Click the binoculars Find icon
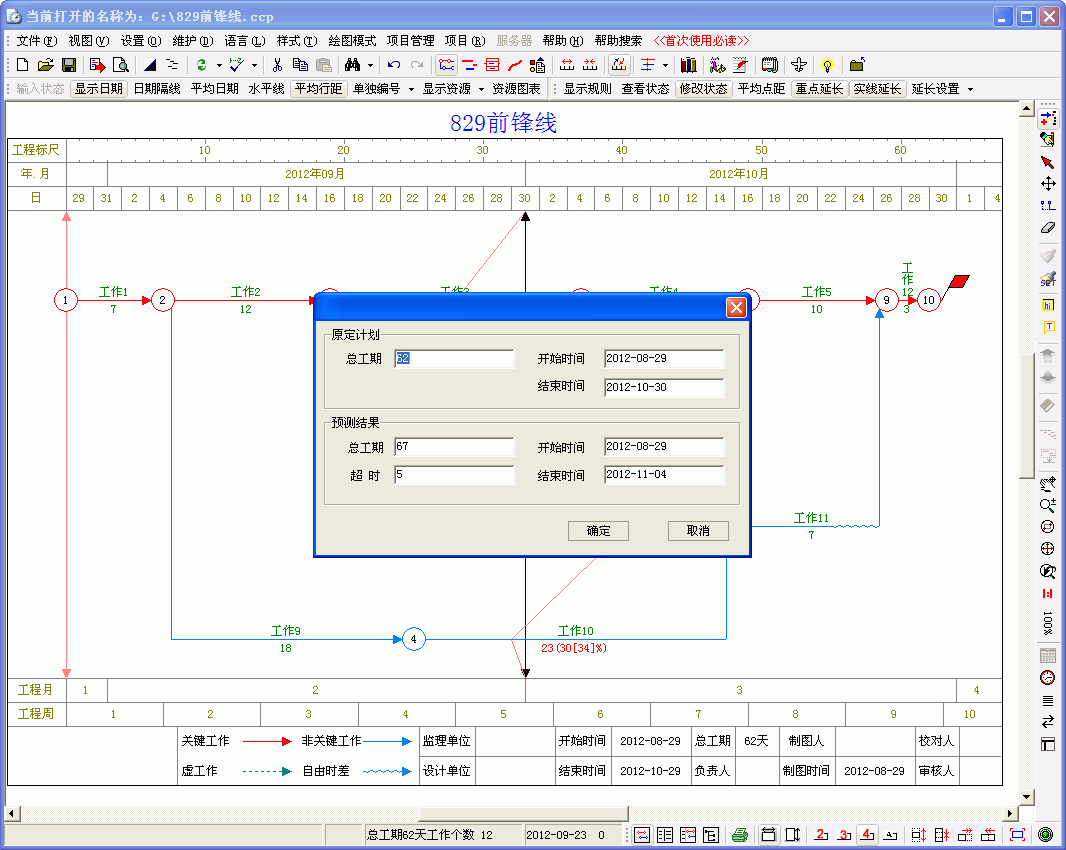 pos(352,65)
